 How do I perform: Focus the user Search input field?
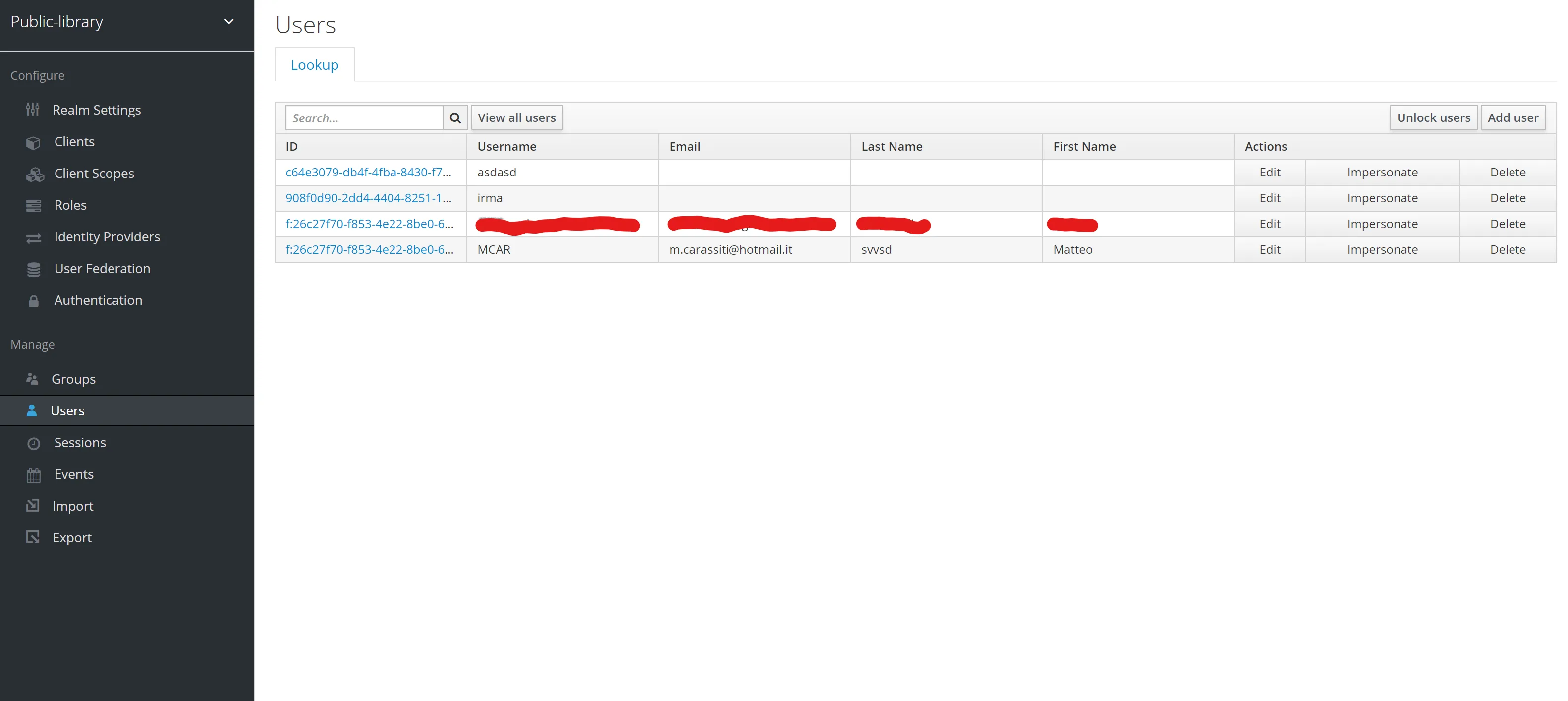pos(364,118)
